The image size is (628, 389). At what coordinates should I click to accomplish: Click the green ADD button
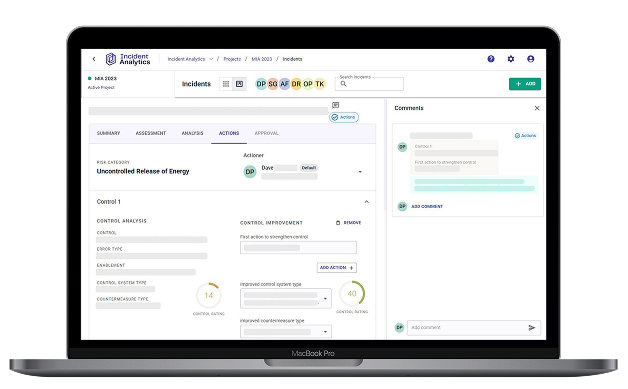(525, 84)
